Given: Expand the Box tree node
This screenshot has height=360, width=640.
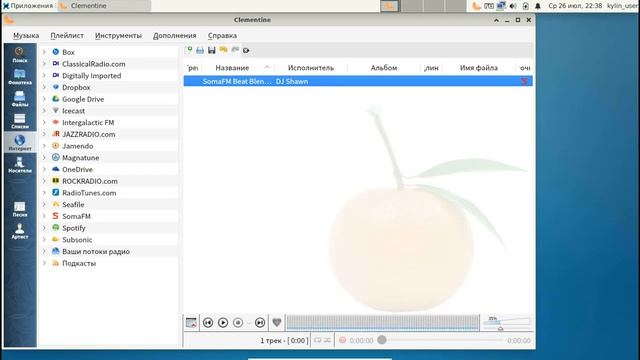Looking at the screenshot, I should click(x=44, y=52).
